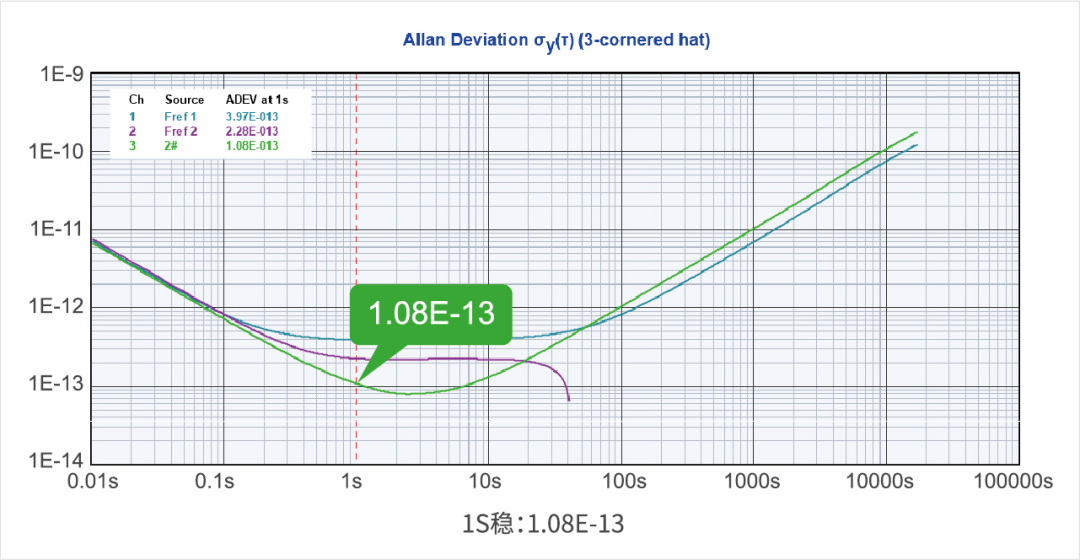
Task: Click the 2.28E-013 value in legend
Action: [252, 132]
